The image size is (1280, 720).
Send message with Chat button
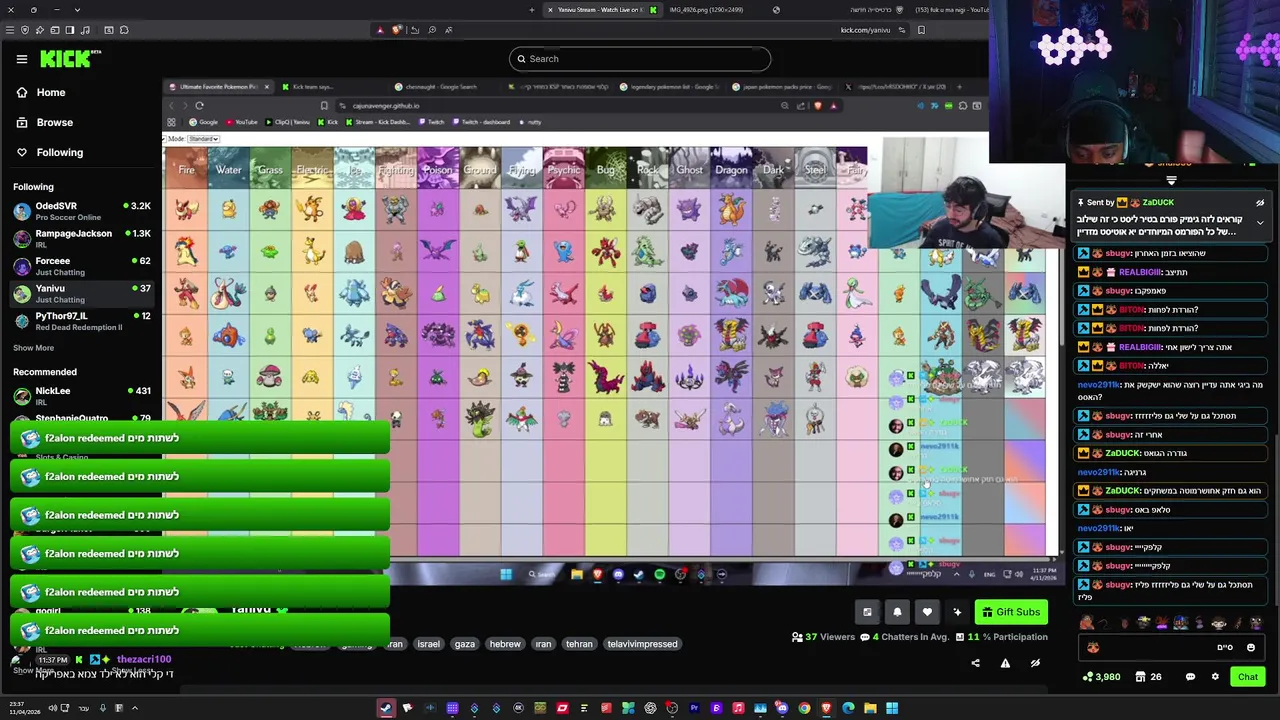click(x=1248, y=677)
